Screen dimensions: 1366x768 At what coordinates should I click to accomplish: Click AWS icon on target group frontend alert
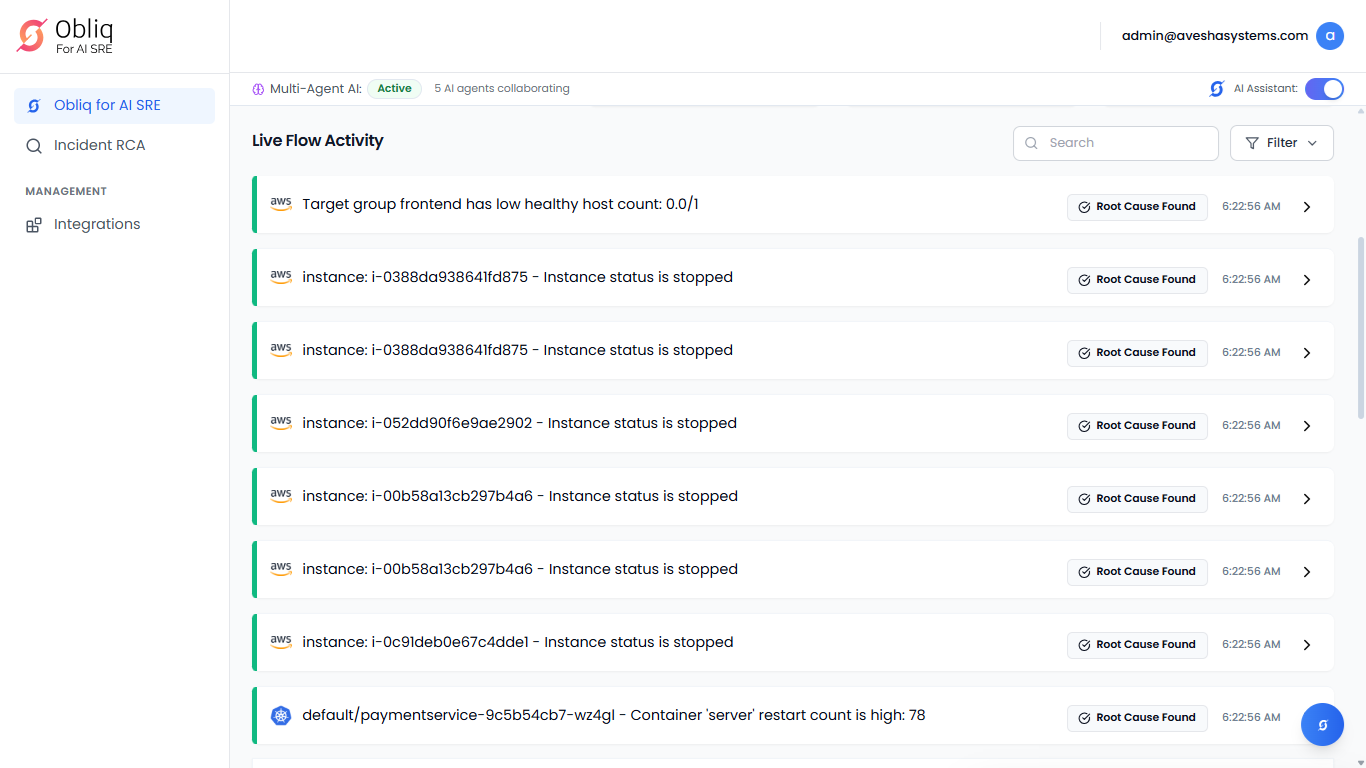(281, 204)
